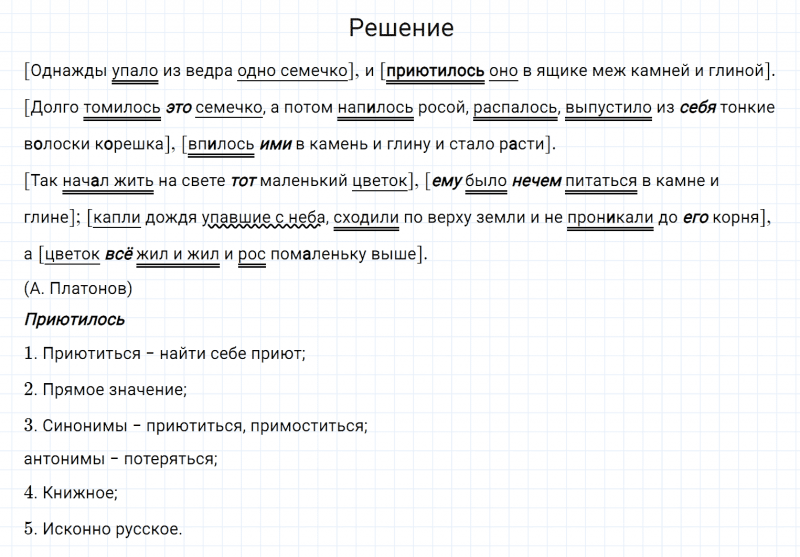Image resolution: width=800 pixels, height=557 pixels.
Task: Click the author credit '(А. Платонов)'
Action: tap(78, 289)
